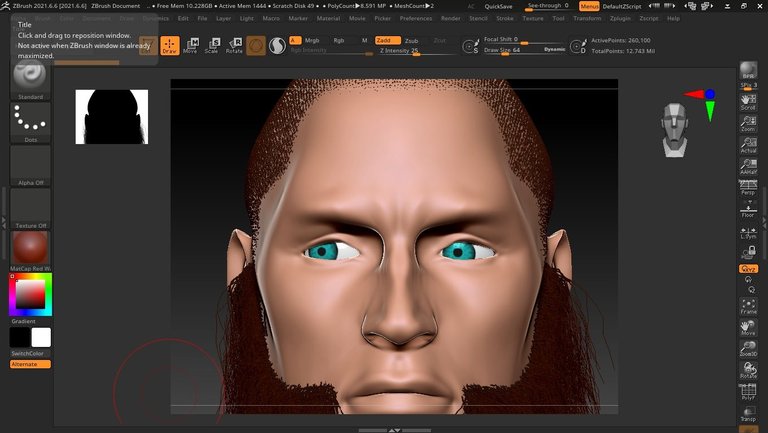Screen dimensions: 768x433
Task: Click the BPR render button
Action: 748,71
